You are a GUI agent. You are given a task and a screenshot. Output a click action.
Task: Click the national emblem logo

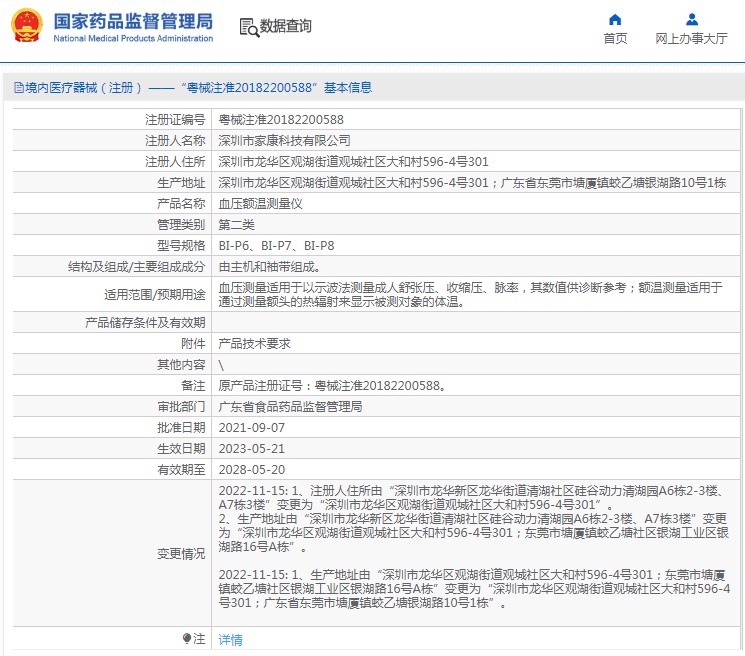(26, 27)
